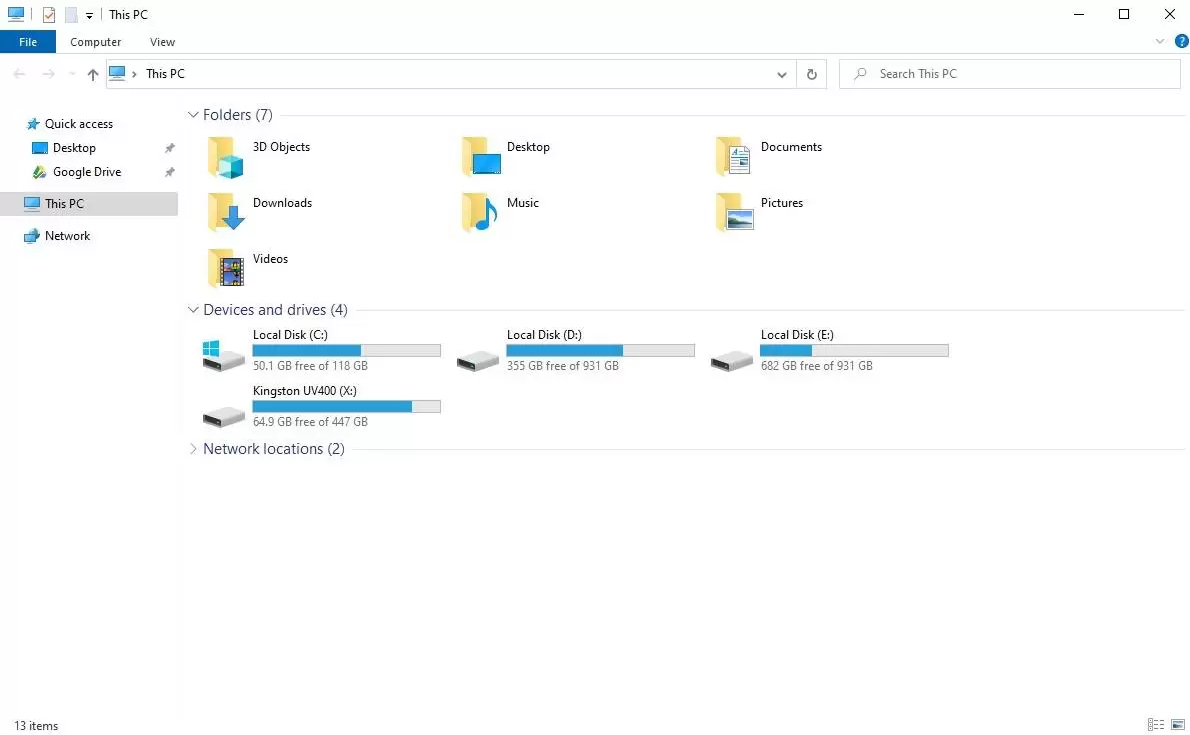This screenshot has width=1190, height=735.
Task: Switch to details view
Action: click(1155, 724)
